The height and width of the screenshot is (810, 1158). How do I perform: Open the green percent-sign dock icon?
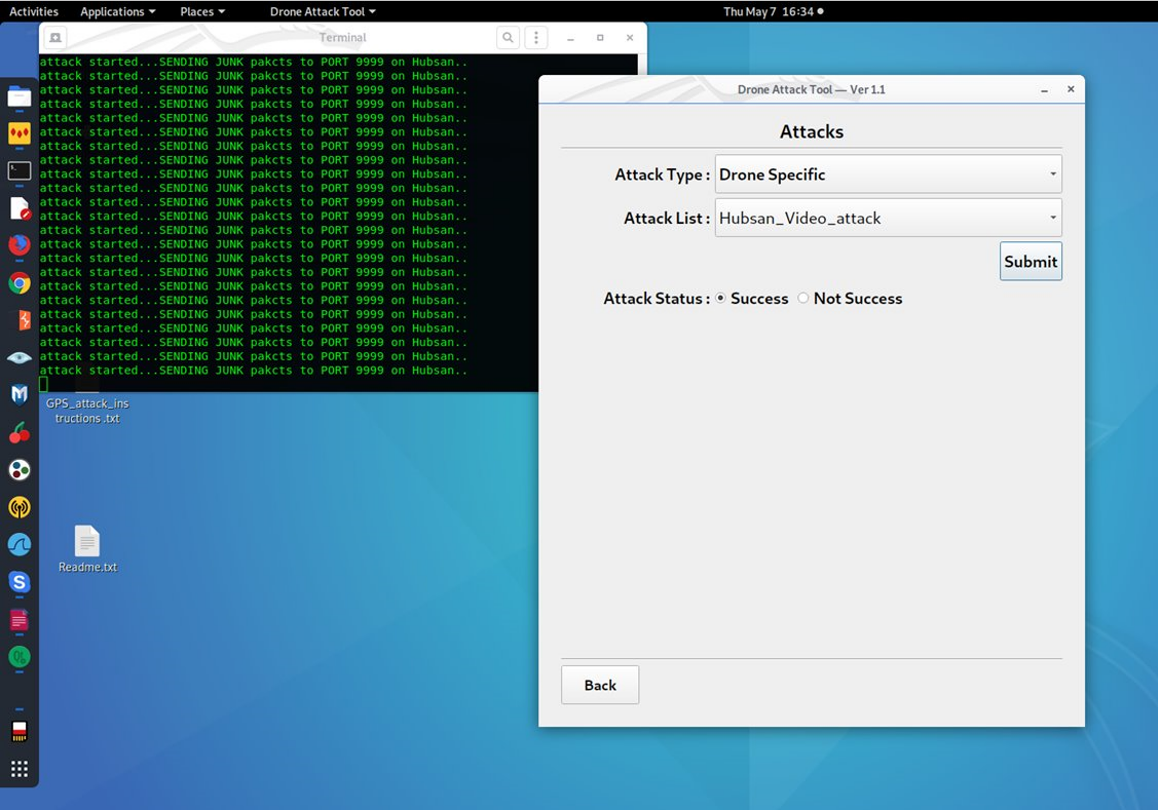tap(19, 656)
